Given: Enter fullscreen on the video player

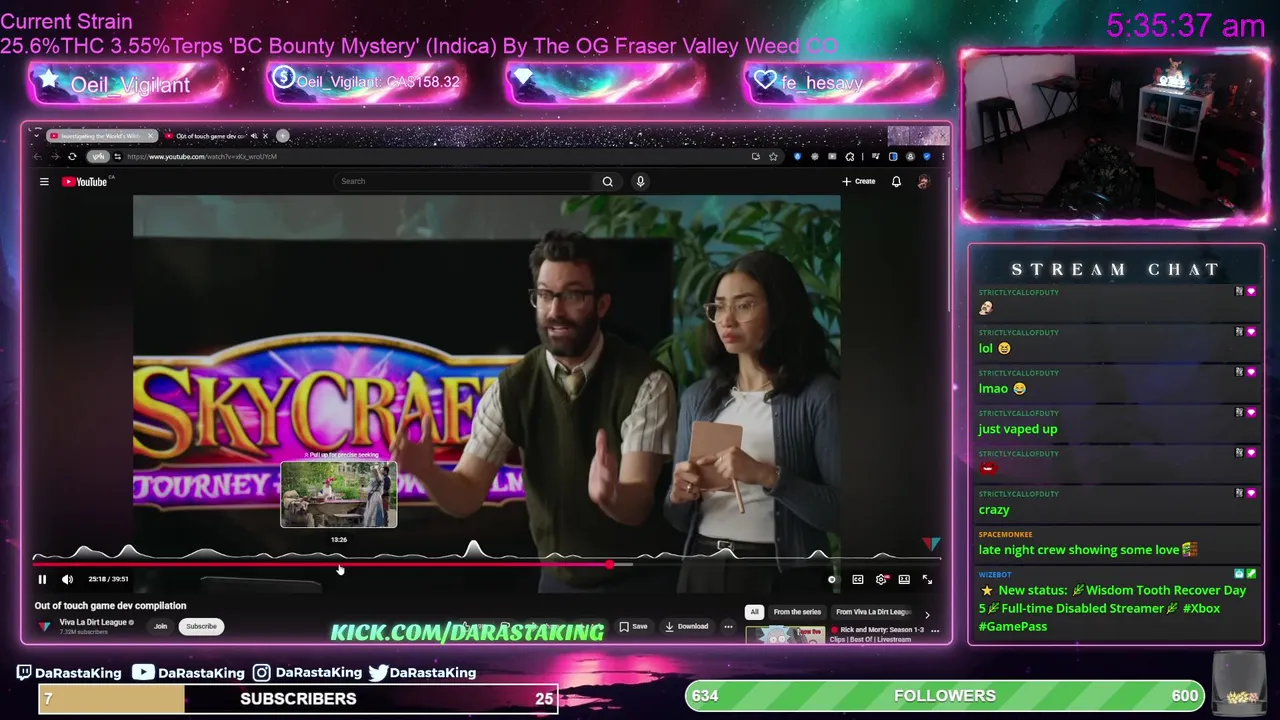Looking at the screenshot, I should tap(927, 579).
